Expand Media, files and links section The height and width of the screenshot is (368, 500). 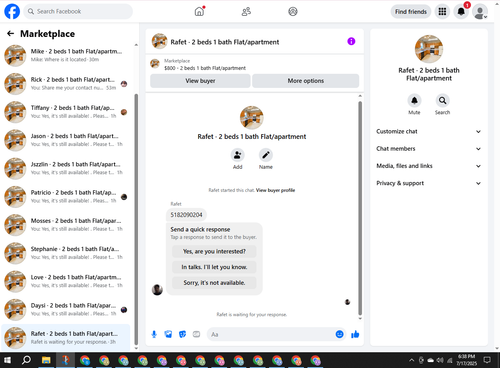pyautogui.click(x=429, y=166)
